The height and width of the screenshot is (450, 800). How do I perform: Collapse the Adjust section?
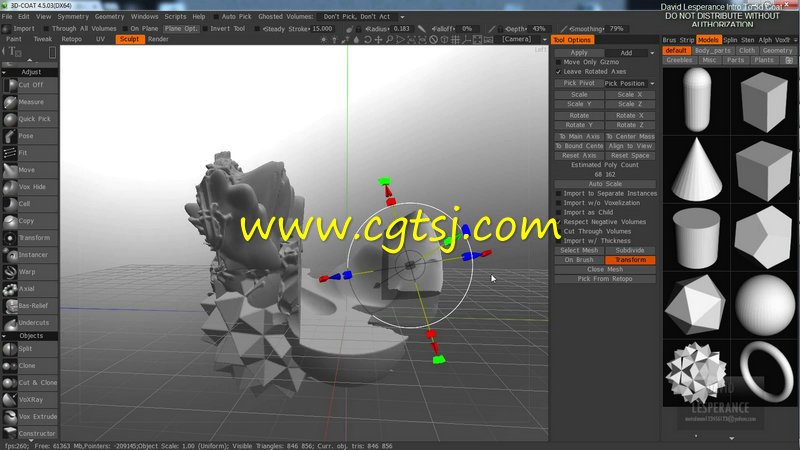[x=4, y=72]
